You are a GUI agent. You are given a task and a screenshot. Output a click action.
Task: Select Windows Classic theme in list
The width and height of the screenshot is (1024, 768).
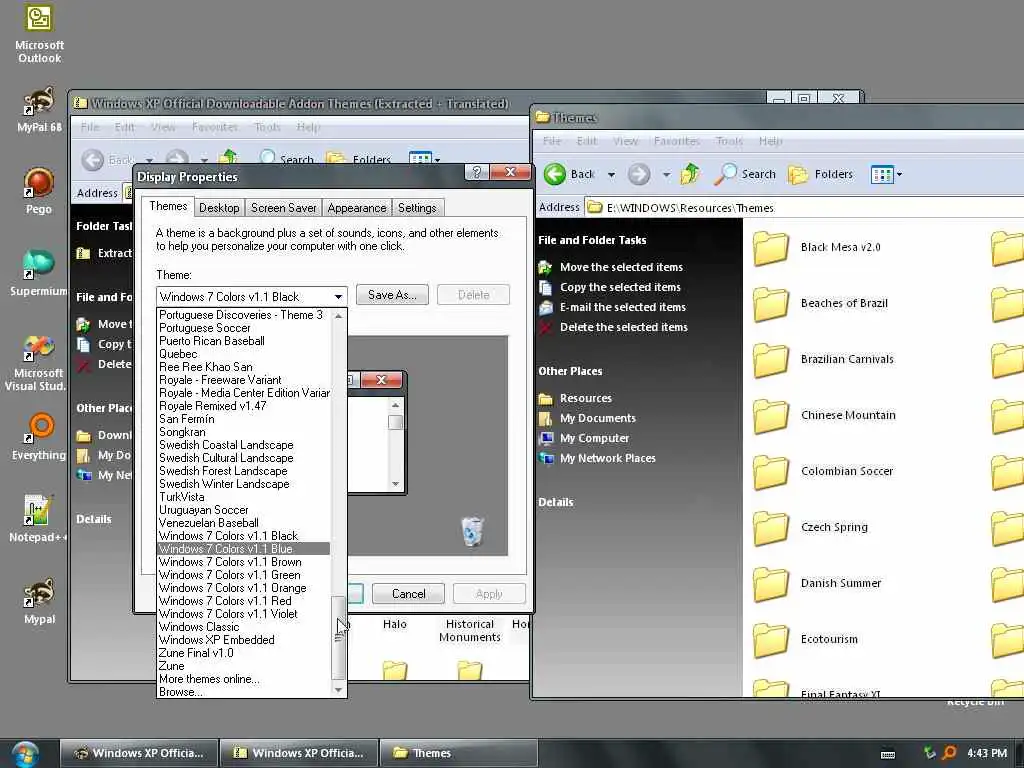[244, 627]
